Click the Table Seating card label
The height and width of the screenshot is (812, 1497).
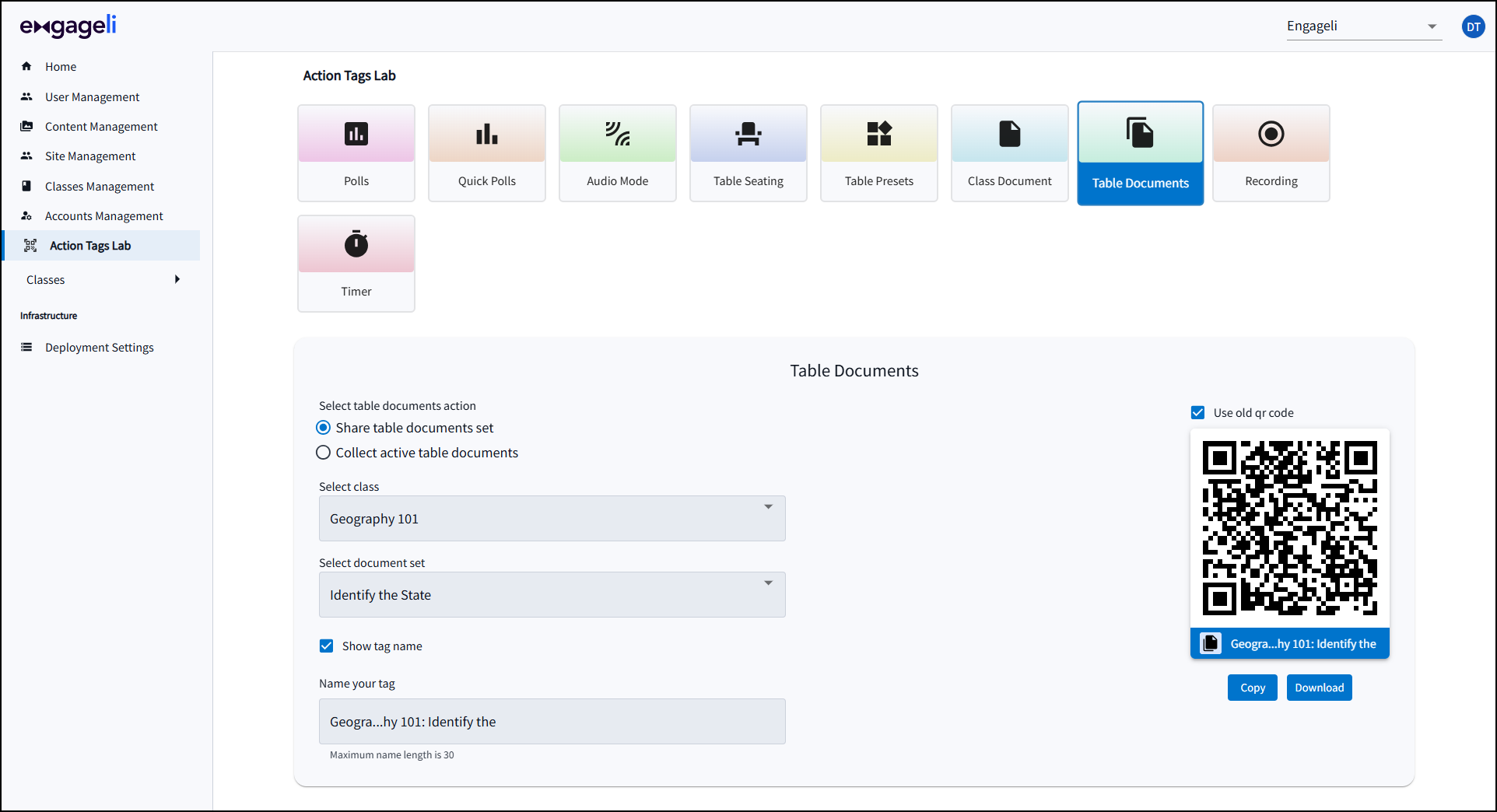click(748, 181)
